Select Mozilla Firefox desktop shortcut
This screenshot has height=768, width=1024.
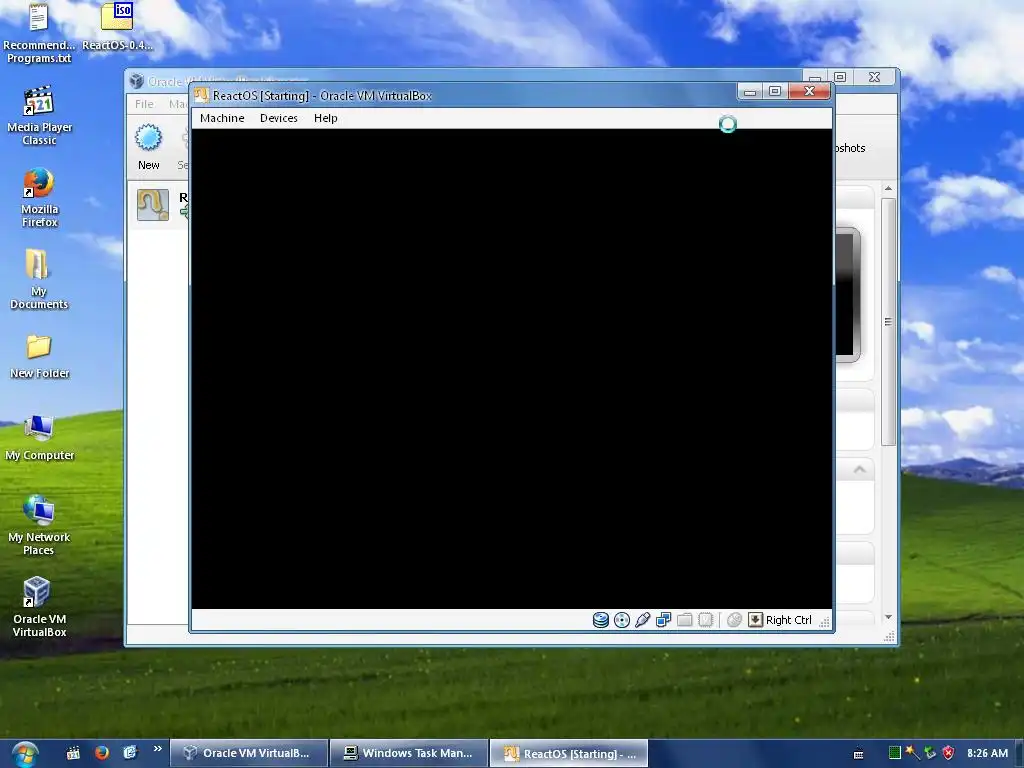click(39, 197)
